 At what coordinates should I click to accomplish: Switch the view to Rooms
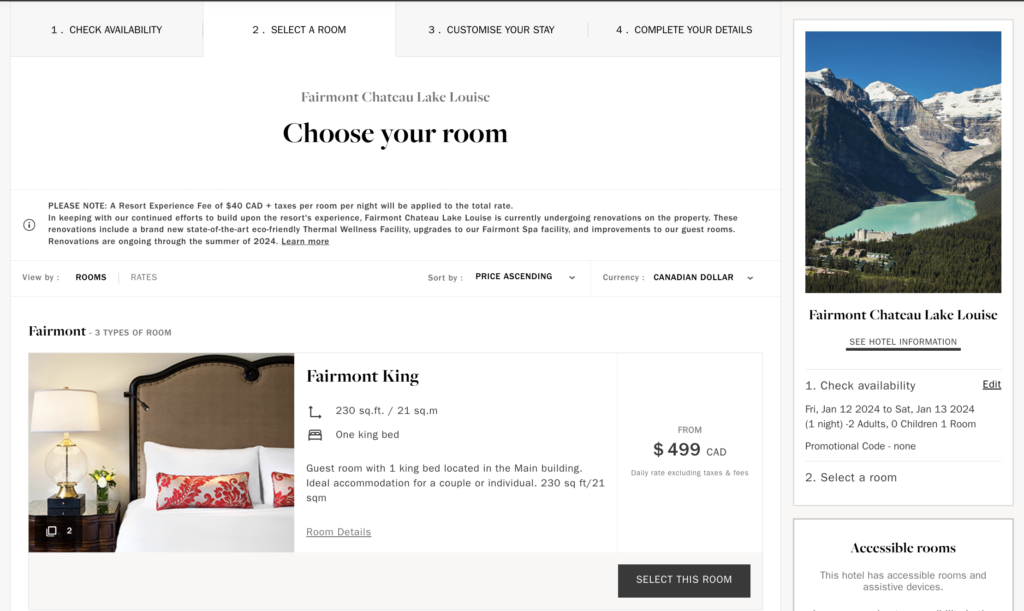[91, 277]
